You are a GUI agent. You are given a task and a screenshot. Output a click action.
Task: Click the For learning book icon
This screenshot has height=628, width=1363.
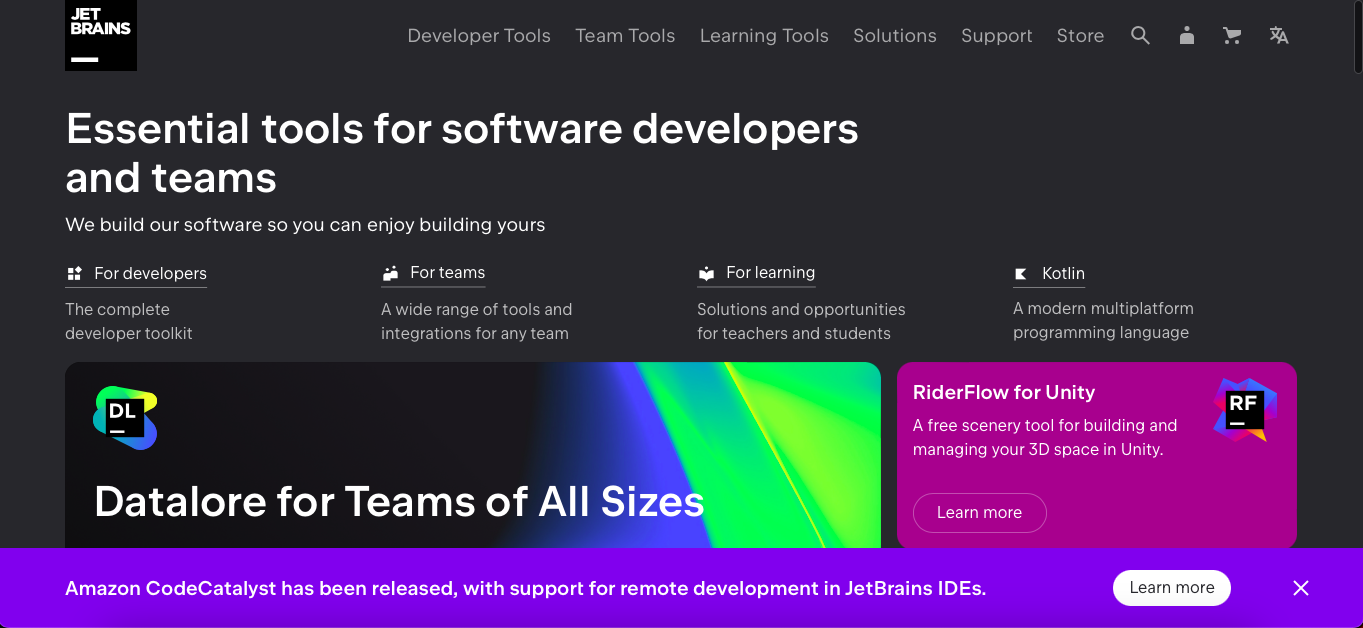click(706, 273)
